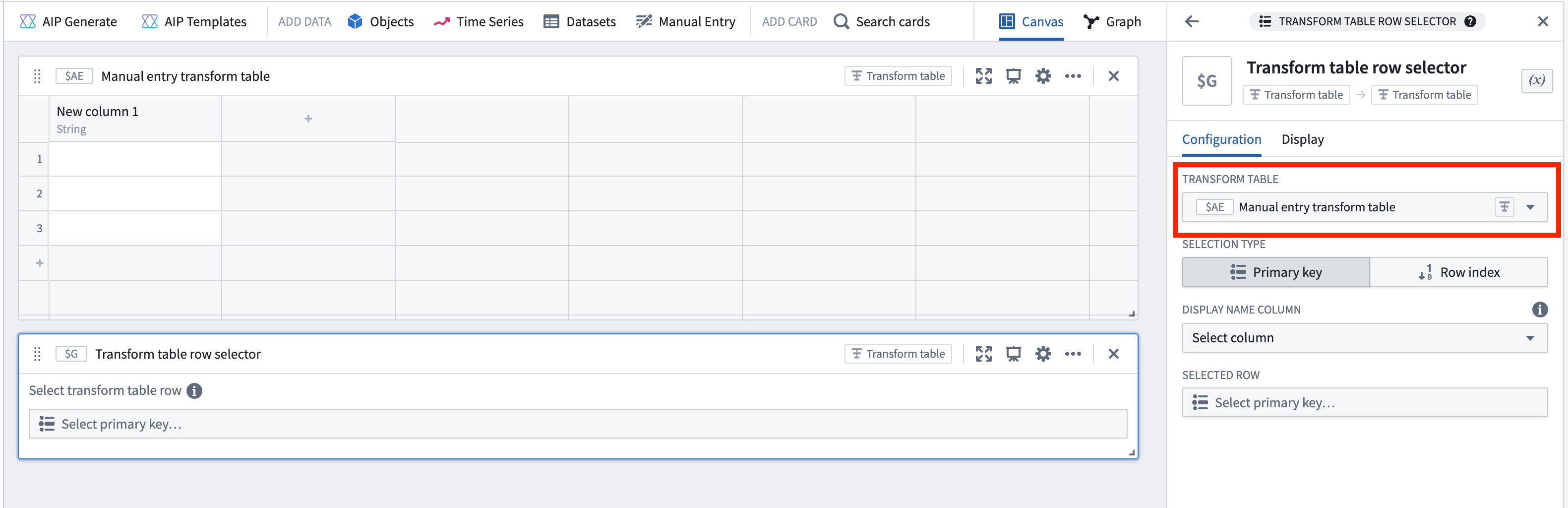Switch selection type to Row index
This screenshot has height=508, width=1568.
1458,272
